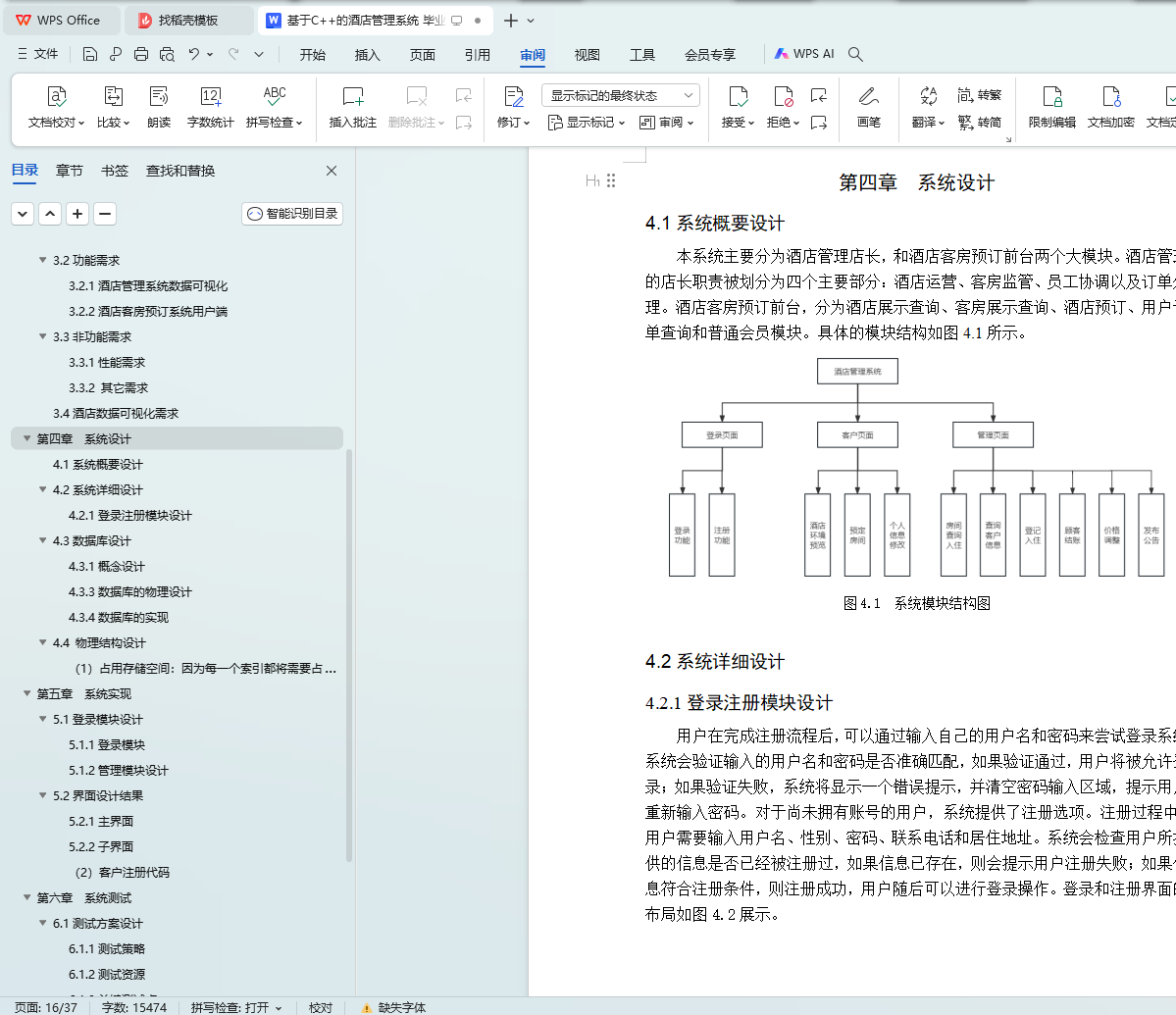
Task: Open 文档加密 document encryption
Action: coord(1110,107)
